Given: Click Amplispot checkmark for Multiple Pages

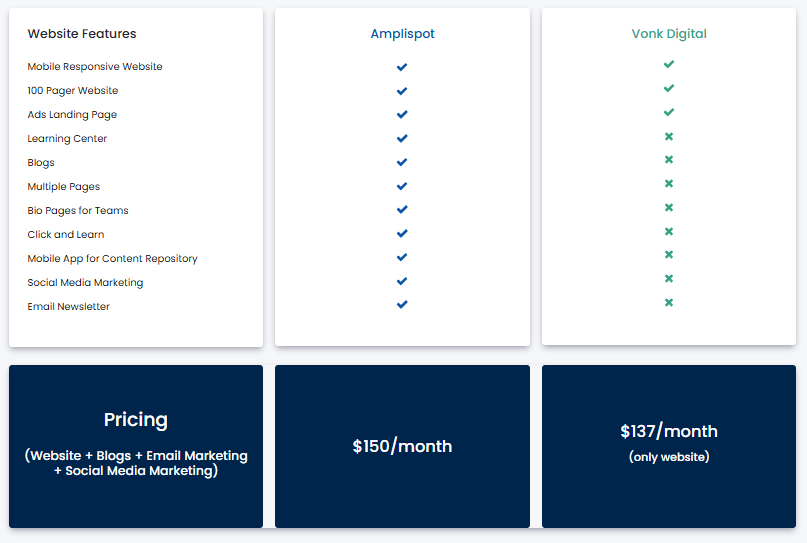Looking at the screenshot, I should (402, 186).
